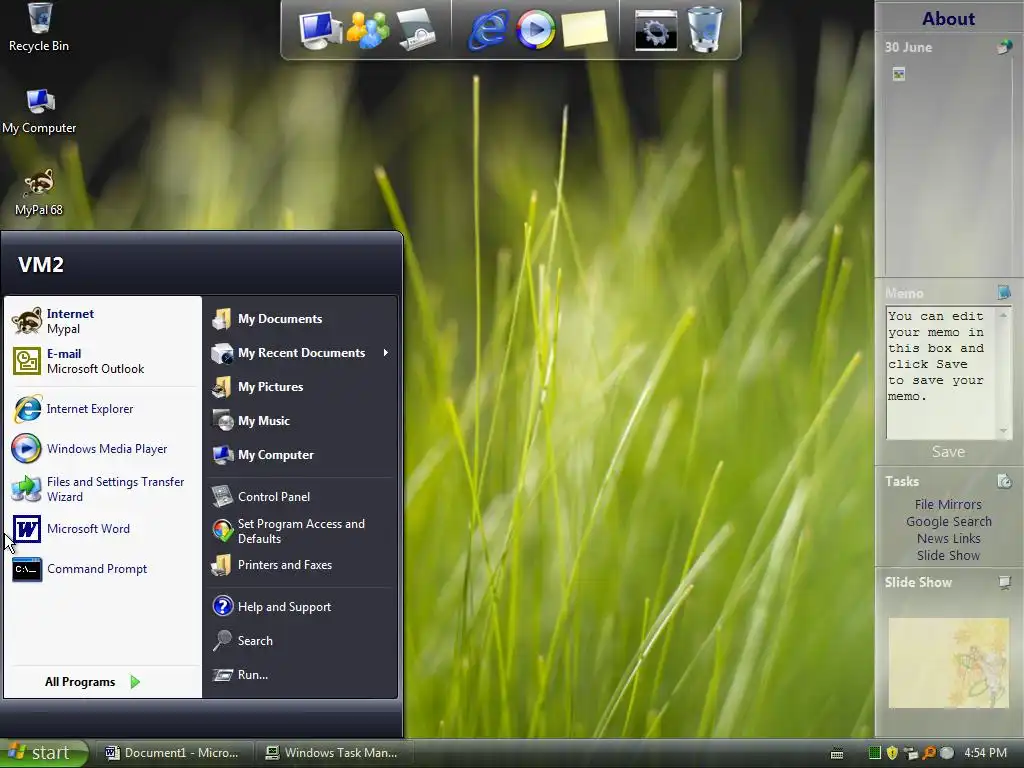This screenshot has height=768, width=1024.
Task: Click the drive search icon in the top dock
Action: point(415,30)
